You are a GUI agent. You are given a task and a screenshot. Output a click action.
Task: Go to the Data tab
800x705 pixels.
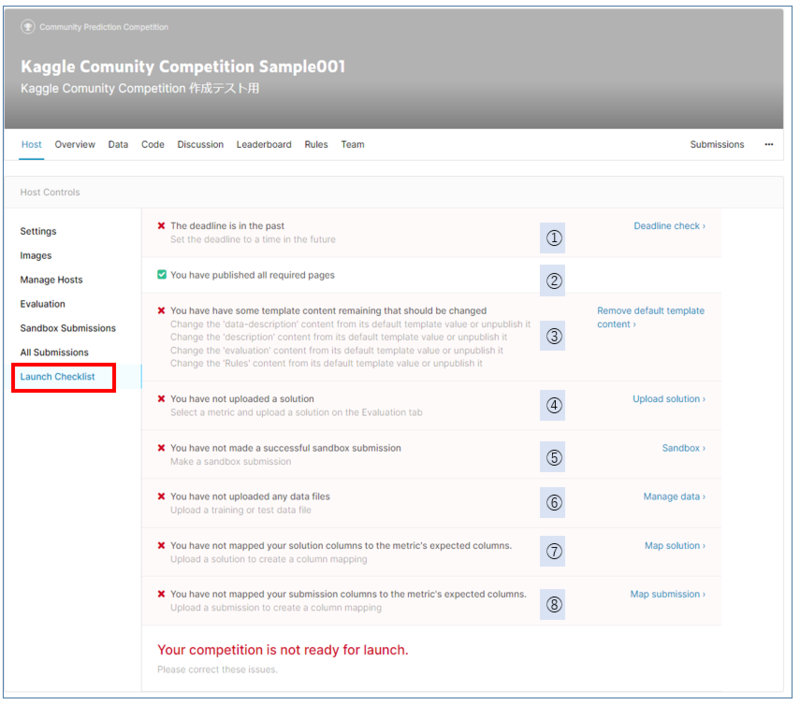click(x=118, y=144)
